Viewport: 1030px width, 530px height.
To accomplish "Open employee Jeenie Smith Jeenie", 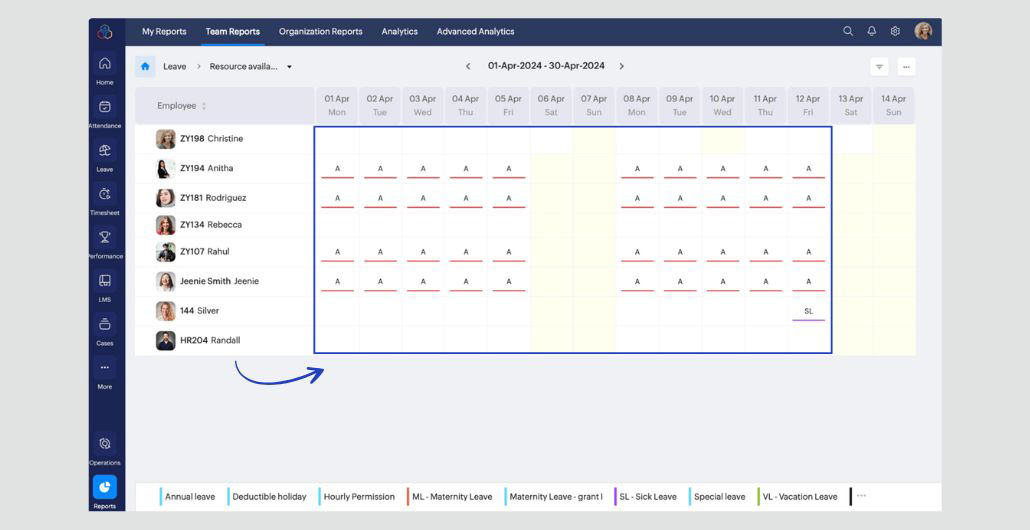I will 219,281.
